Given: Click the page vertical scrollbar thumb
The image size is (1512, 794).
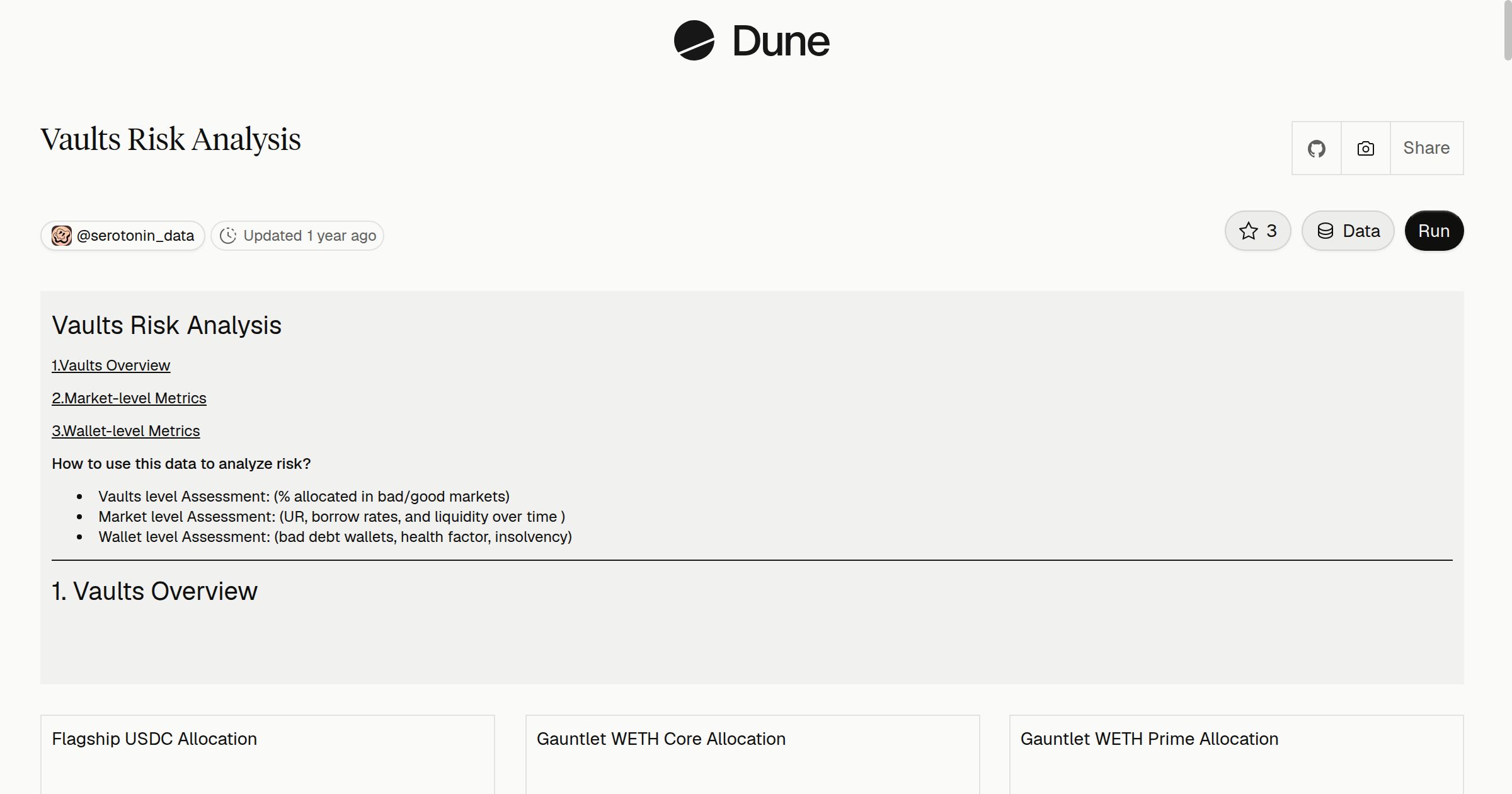Looking at the screenshot, I should point(1508,30).
